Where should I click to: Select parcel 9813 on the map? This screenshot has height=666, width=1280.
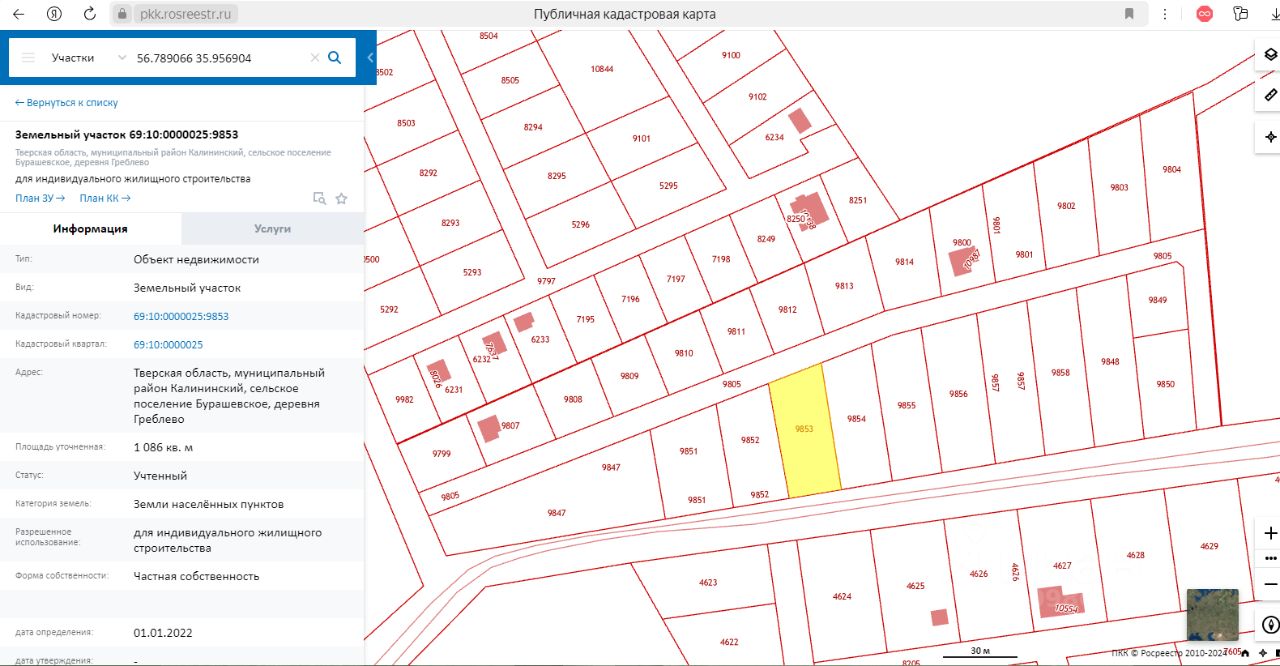844,286
